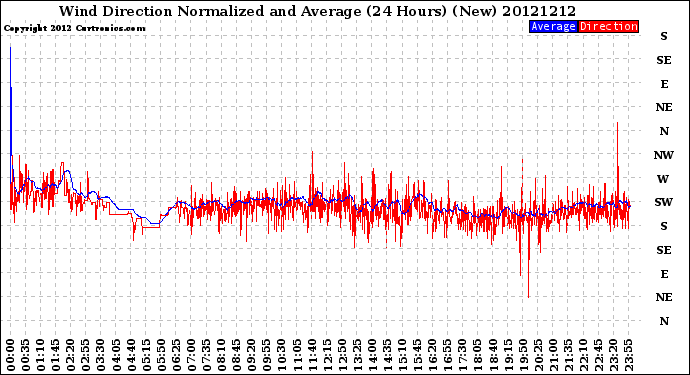Pick the 20:25 time axis label
The image size is (690, 375).
tap(538, 355)
